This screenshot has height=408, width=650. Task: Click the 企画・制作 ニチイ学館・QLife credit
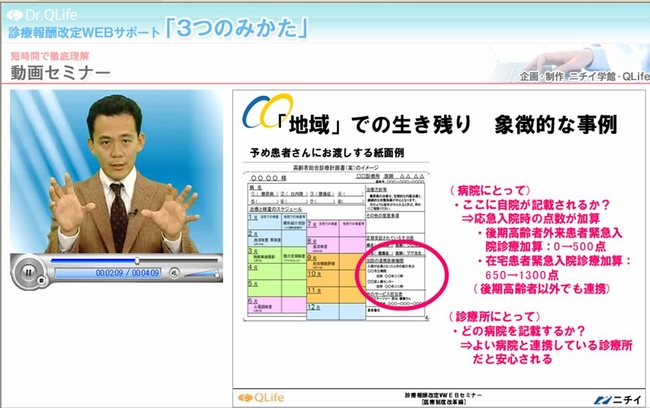coord(579,75)
